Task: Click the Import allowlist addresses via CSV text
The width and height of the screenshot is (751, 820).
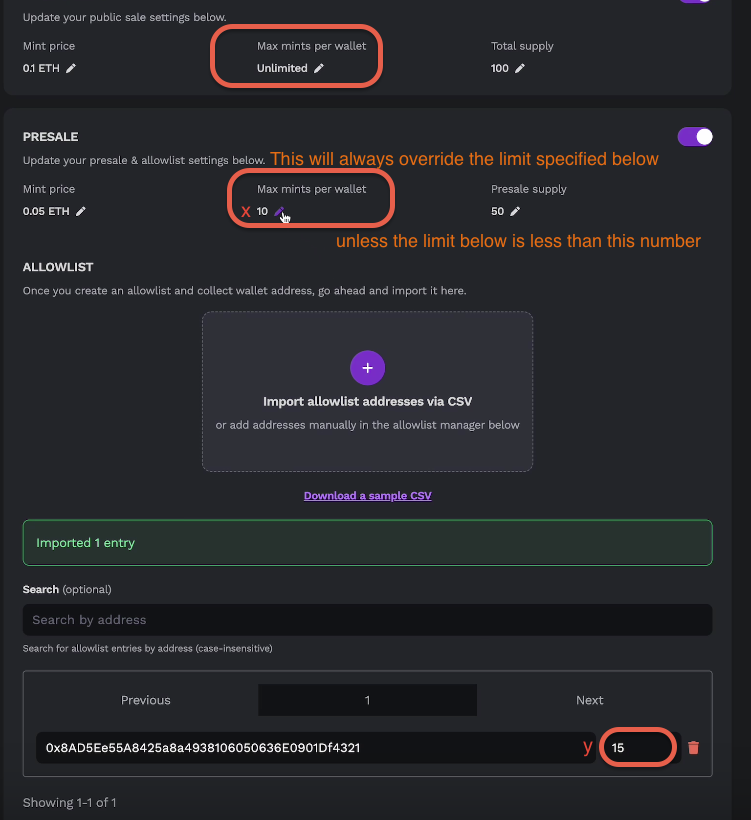Action: click(x=367, y=401)
